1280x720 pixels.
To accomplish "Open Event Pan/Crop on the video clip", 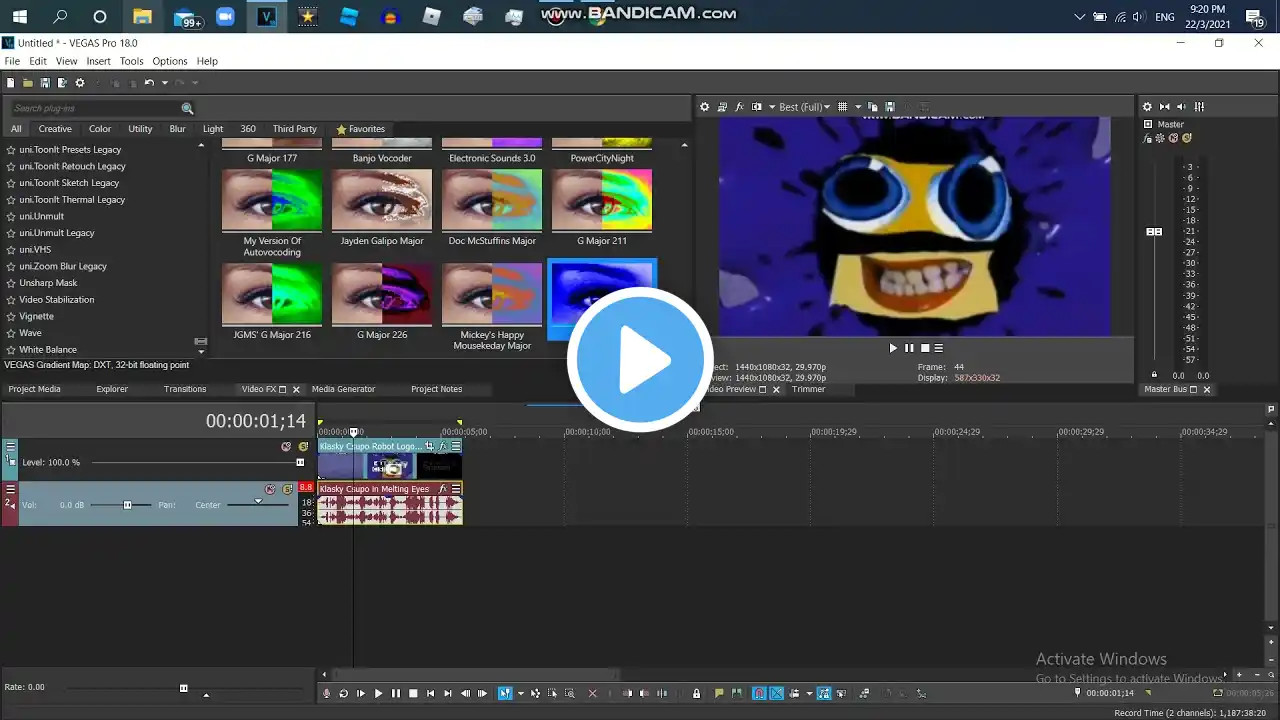I will (x=430, y=447).
